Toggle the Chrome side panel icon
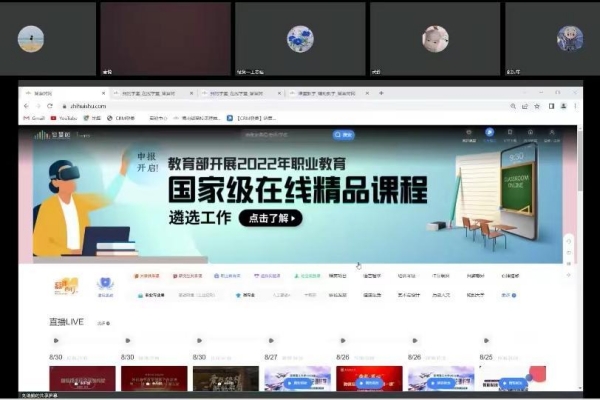This screenshot has height=400, width=600. [x=550, y=105]
